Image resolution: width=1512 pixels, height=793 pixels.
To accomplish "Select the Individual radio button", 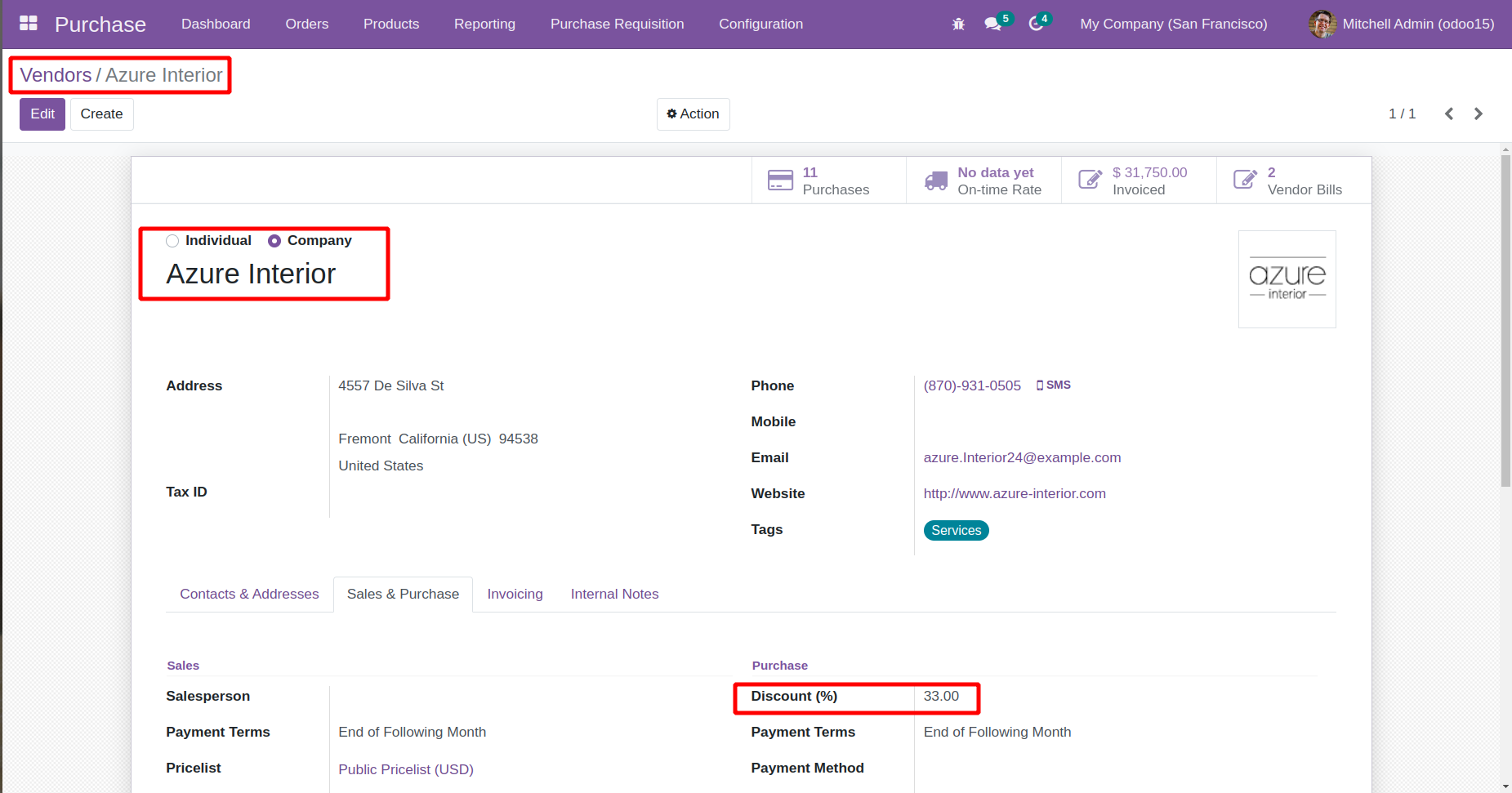I will tap(172, 241).
